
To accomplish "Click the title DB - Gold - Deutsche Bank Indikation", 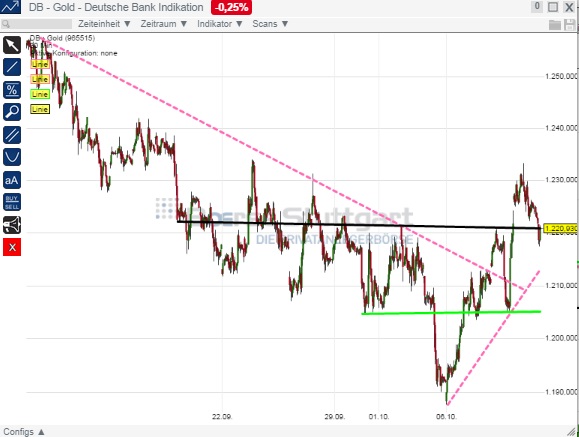I will pos(116,7).
